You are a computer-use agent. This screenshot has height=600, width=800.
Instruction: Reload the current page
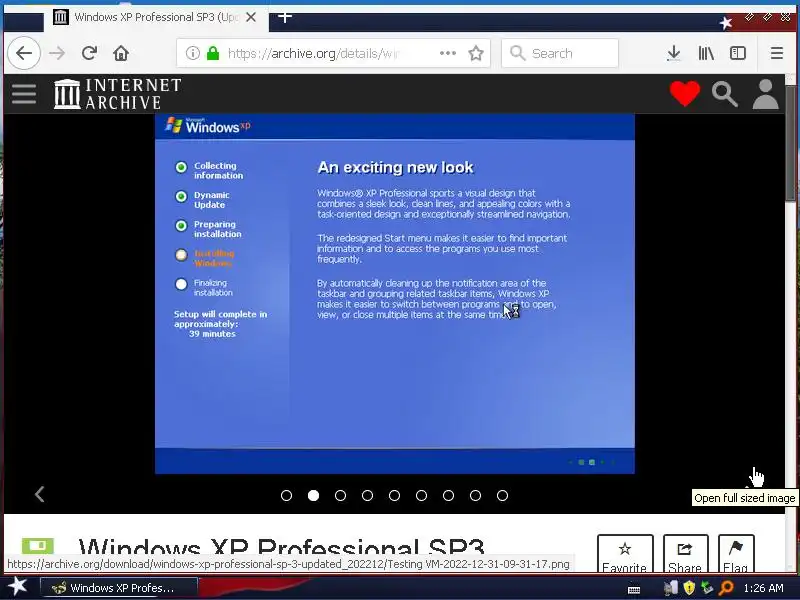point(89,53)
